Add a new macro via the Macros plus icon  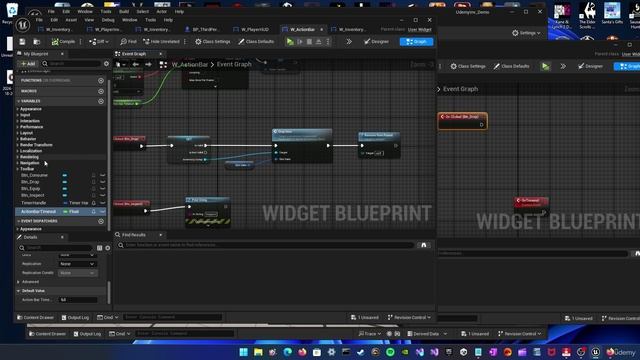pos(101,91)
